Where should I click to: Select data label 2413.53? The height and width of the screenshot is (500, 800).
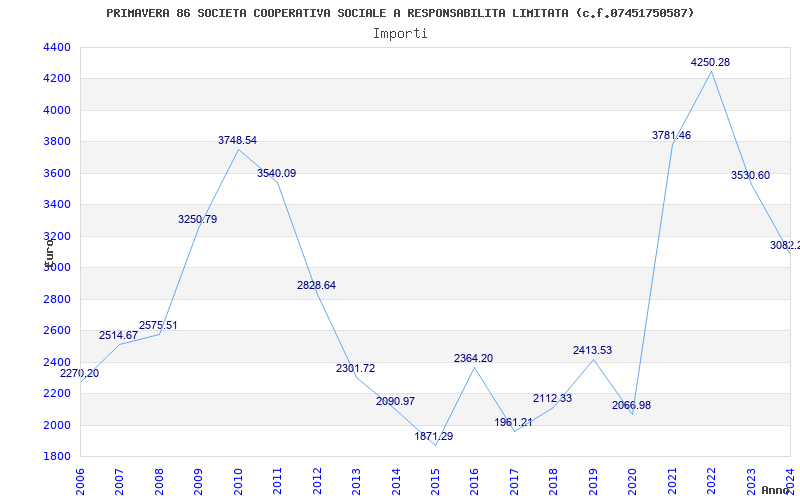[592, 351]
